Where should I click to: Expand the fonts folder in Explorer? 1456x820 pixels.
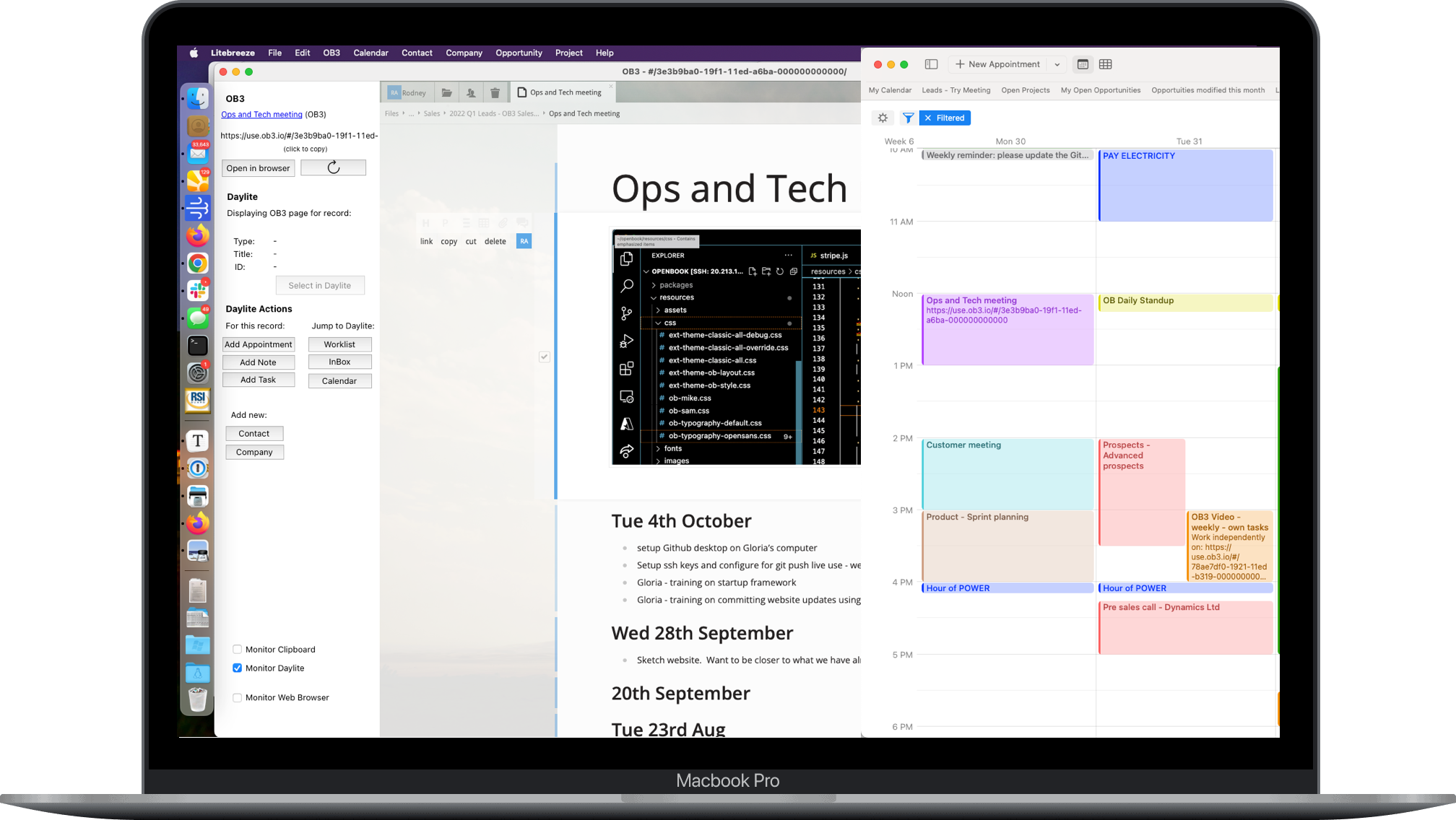[672, 448]
